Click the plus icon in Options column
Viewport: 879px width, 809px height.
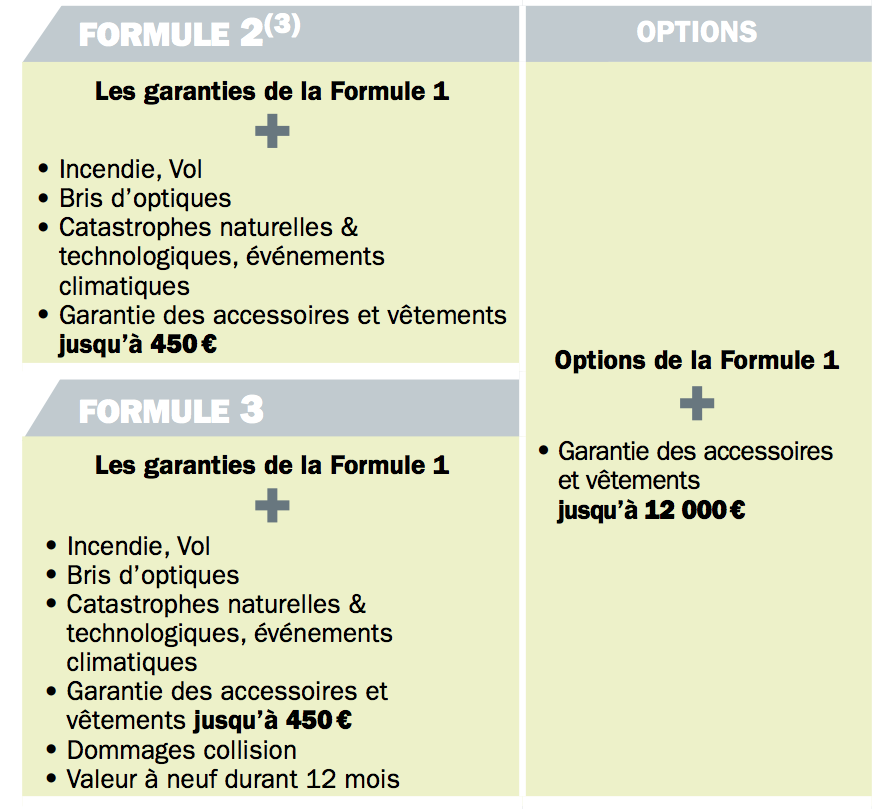tap(697, 403)
